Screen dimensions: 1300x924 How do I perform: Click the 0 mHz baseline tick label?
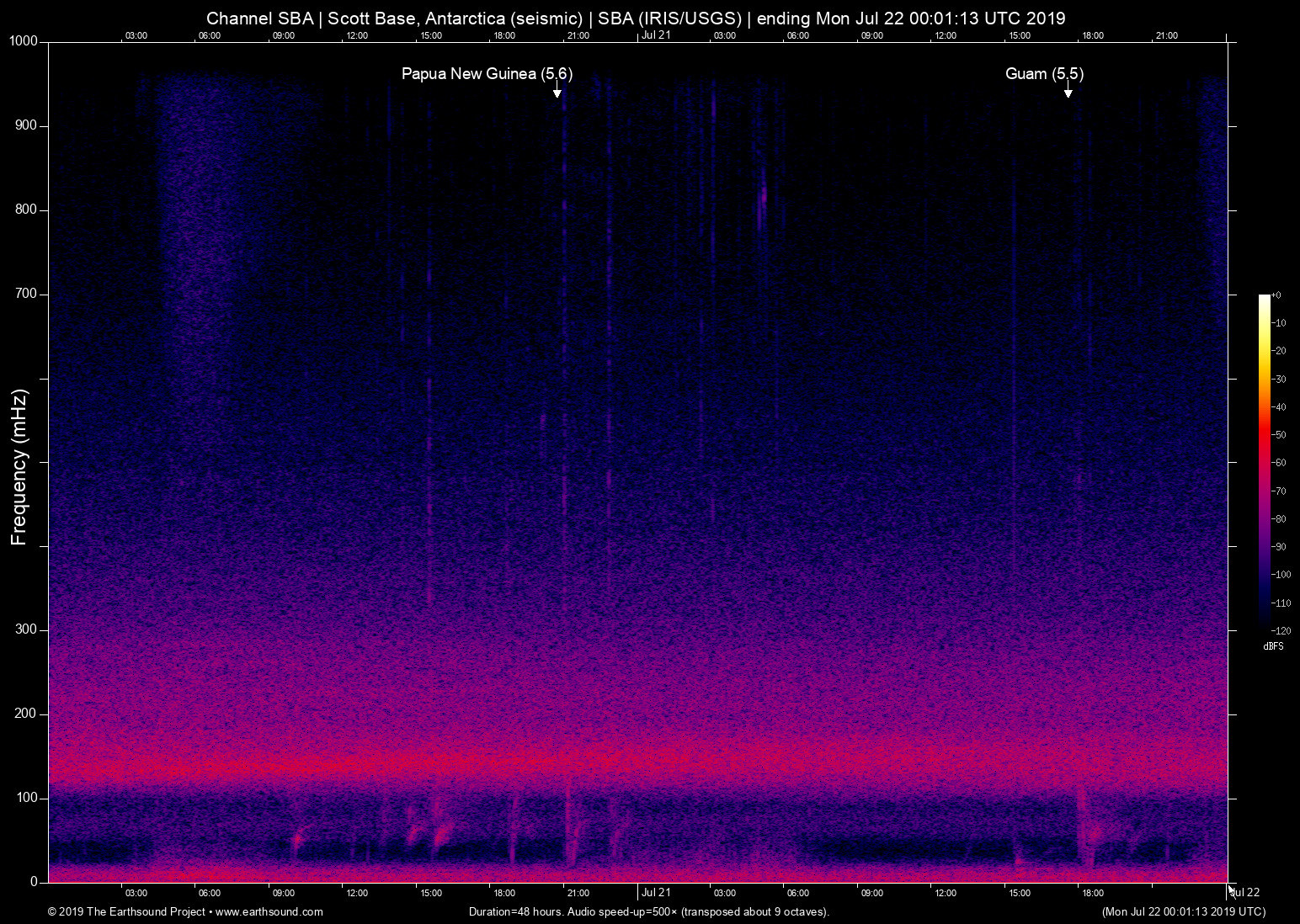(33, 881)
